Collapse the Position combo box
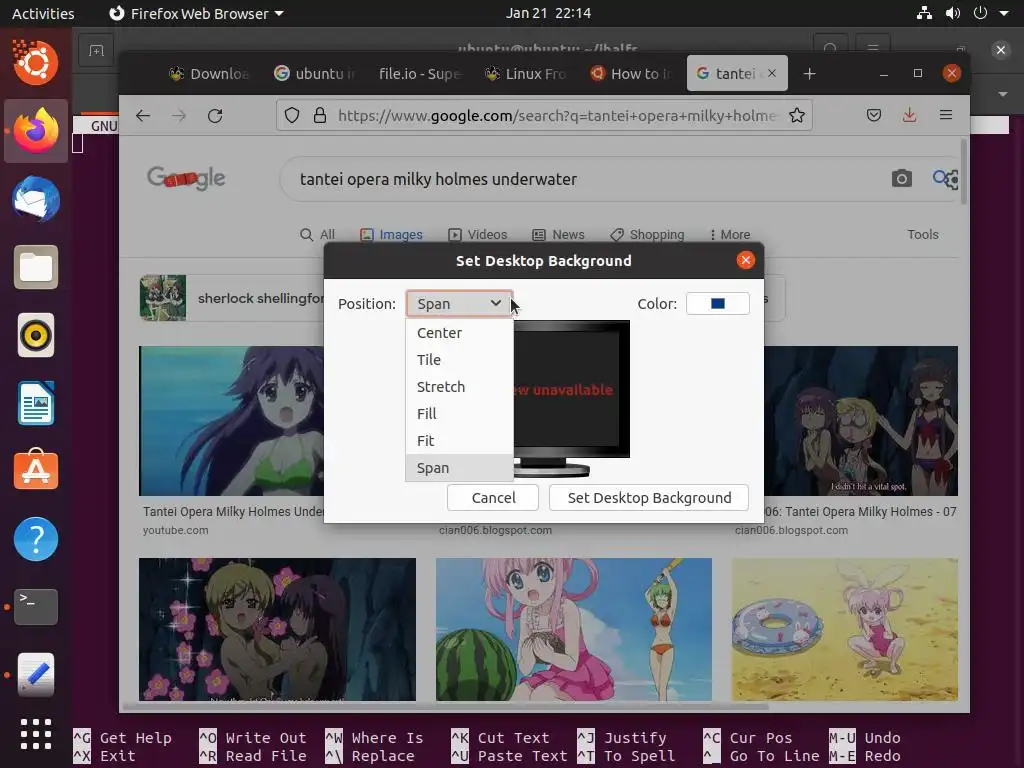This screenshot has width=1024, height=768. (459, 304)
